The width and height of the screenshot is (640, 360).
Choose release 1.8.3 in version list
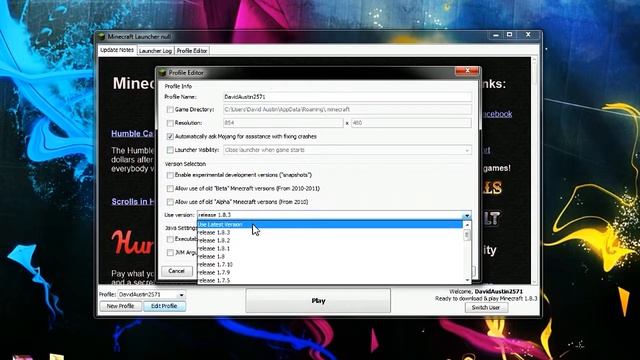[x=330, y=233]
